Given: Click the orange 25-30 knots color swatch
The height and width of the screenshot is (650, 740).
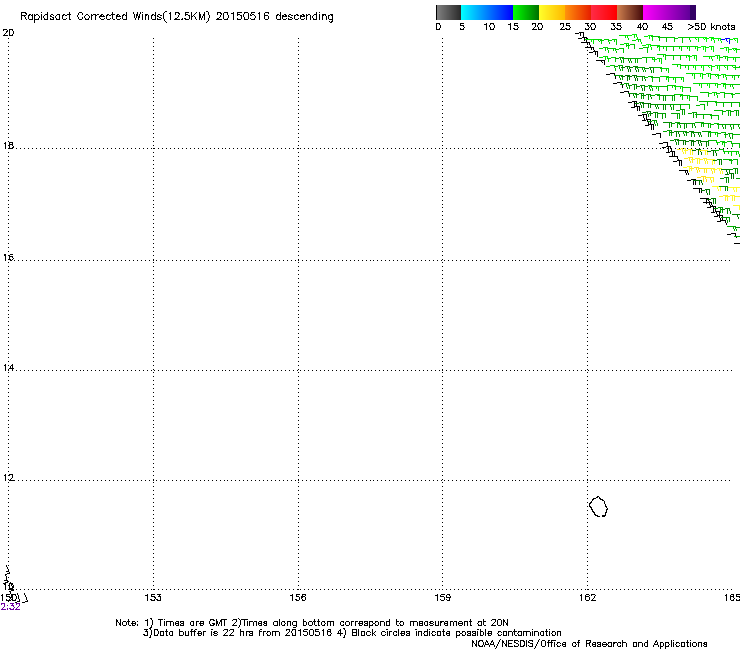Looking at the screenshot, I should point(578,12).
